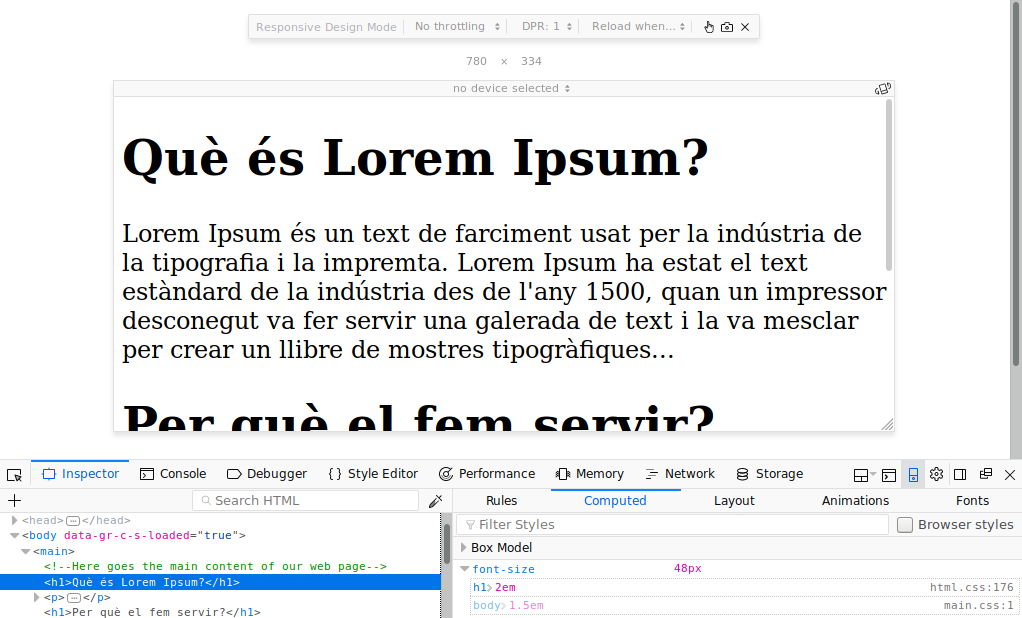Rotate the viewport orientation
Screen dimensions: 1022x618
882,89
